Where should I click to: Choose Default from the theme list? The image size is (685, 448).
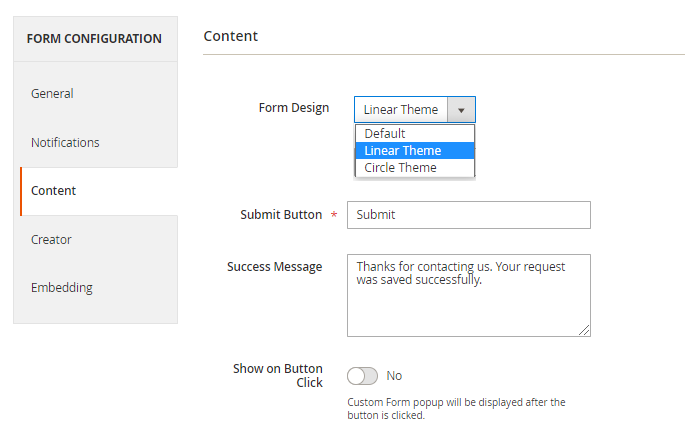pos(385,134)
